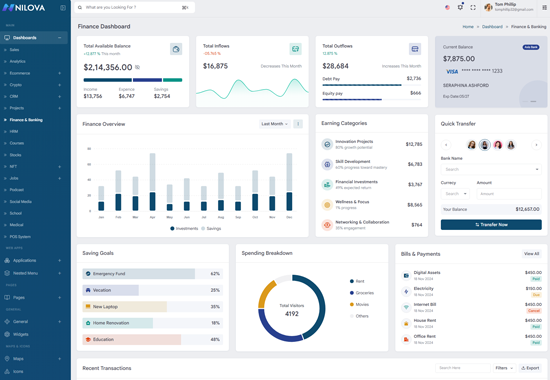Click Tom Phillip's profile avatar
Image resolution: width=550 pixels, height=380 pixels.
[x=488, y=7]
